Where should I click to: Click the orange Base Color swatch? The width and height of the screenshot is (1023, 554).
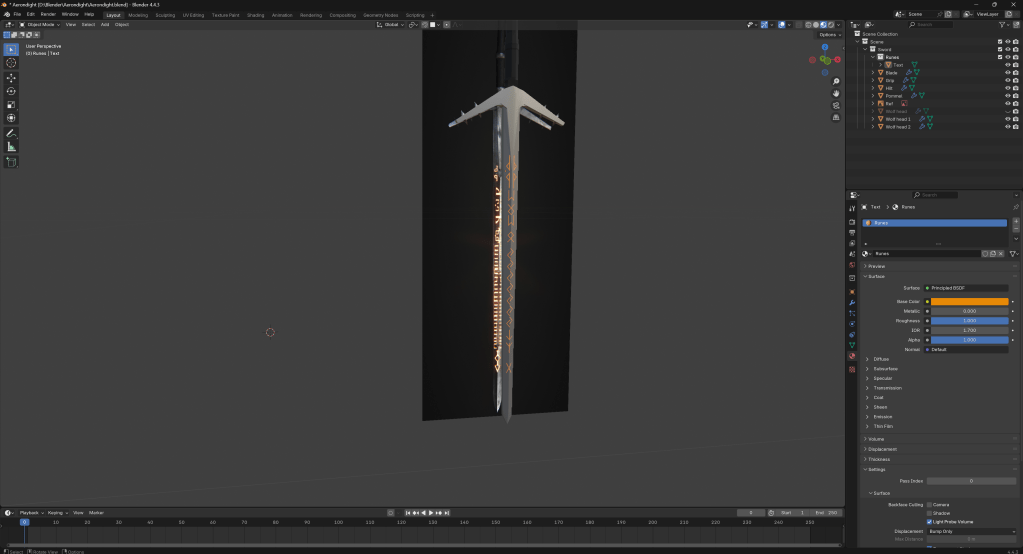pos(968,301)
